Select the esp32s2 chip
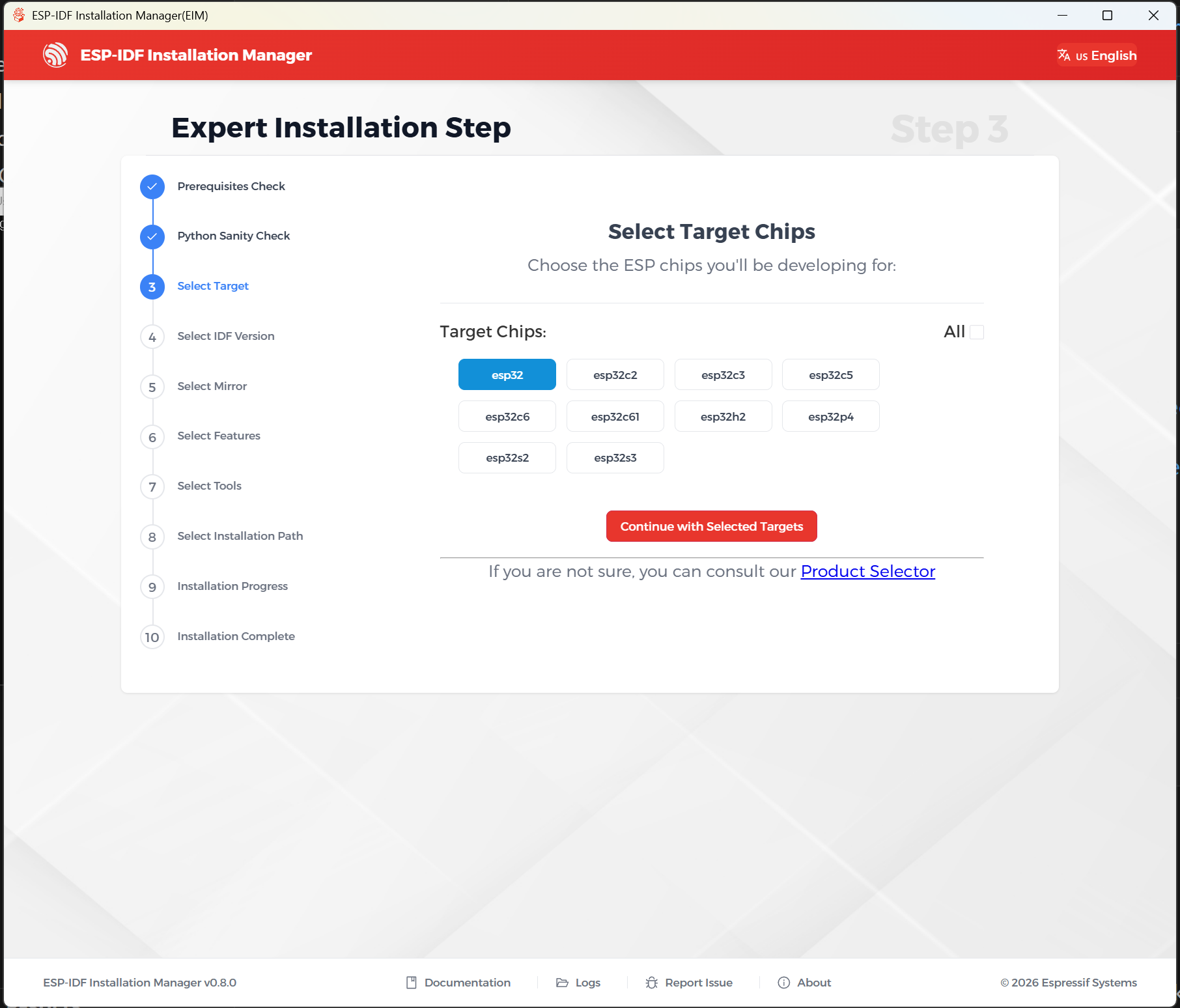The height and width of the screenshot is (1008, 1180). [x=507, y=458]
